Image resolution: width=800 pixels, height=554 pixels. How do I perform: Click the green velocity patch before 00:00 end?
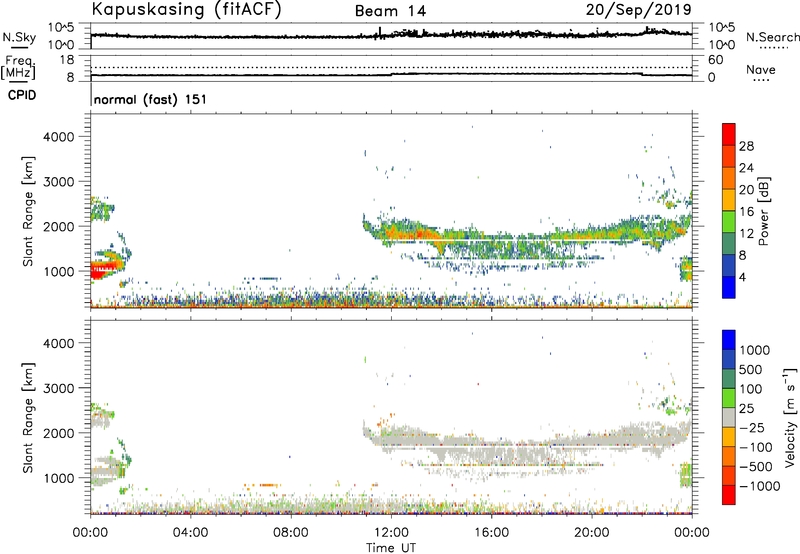(x=686, y=475)
